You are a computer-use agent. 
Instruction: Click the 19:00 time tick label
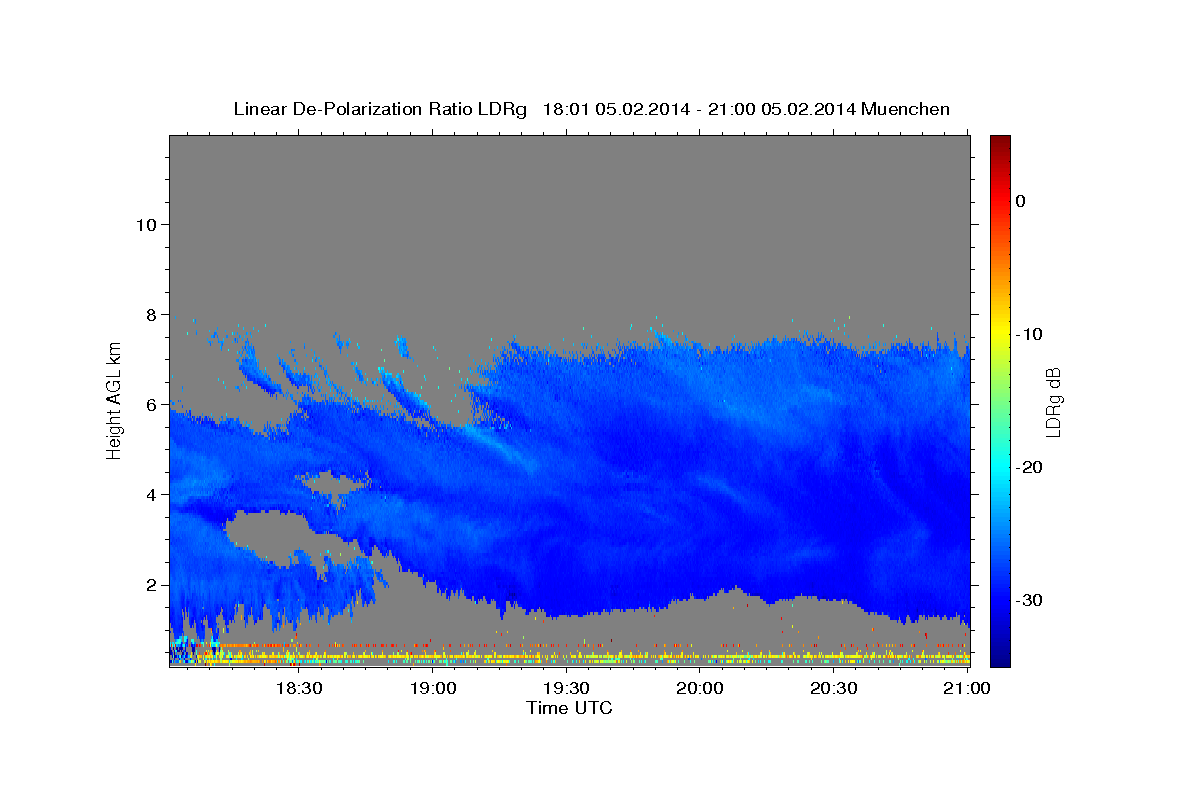pos(433,689)
